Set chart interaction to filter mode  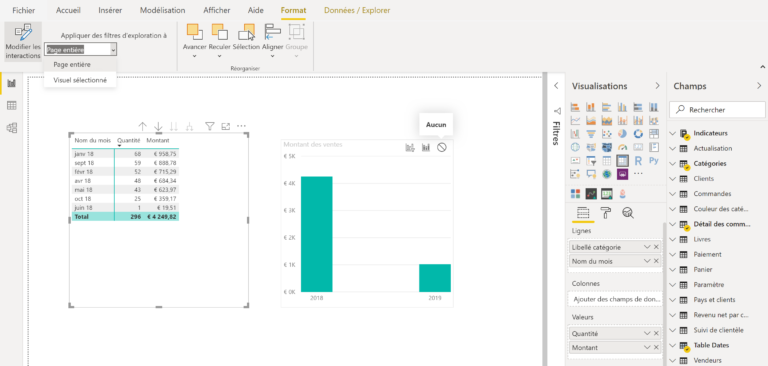[410, 147]
